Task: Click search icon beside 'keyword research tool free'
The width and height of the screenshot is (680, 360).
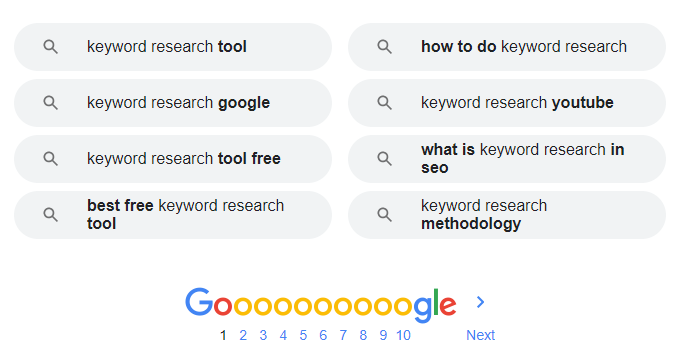Action: [51, 159]
